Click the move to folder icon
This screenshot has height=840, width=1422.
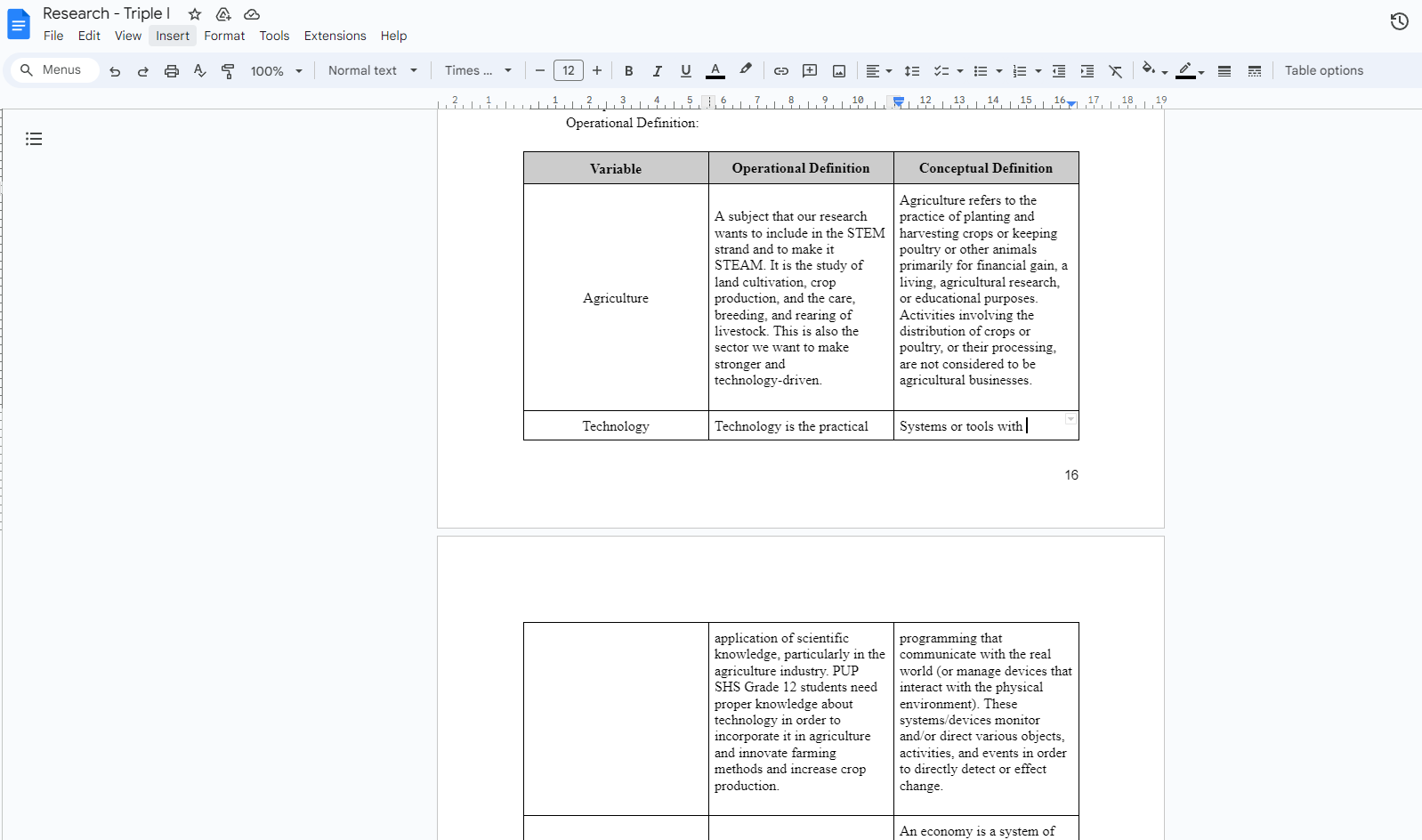223,14
